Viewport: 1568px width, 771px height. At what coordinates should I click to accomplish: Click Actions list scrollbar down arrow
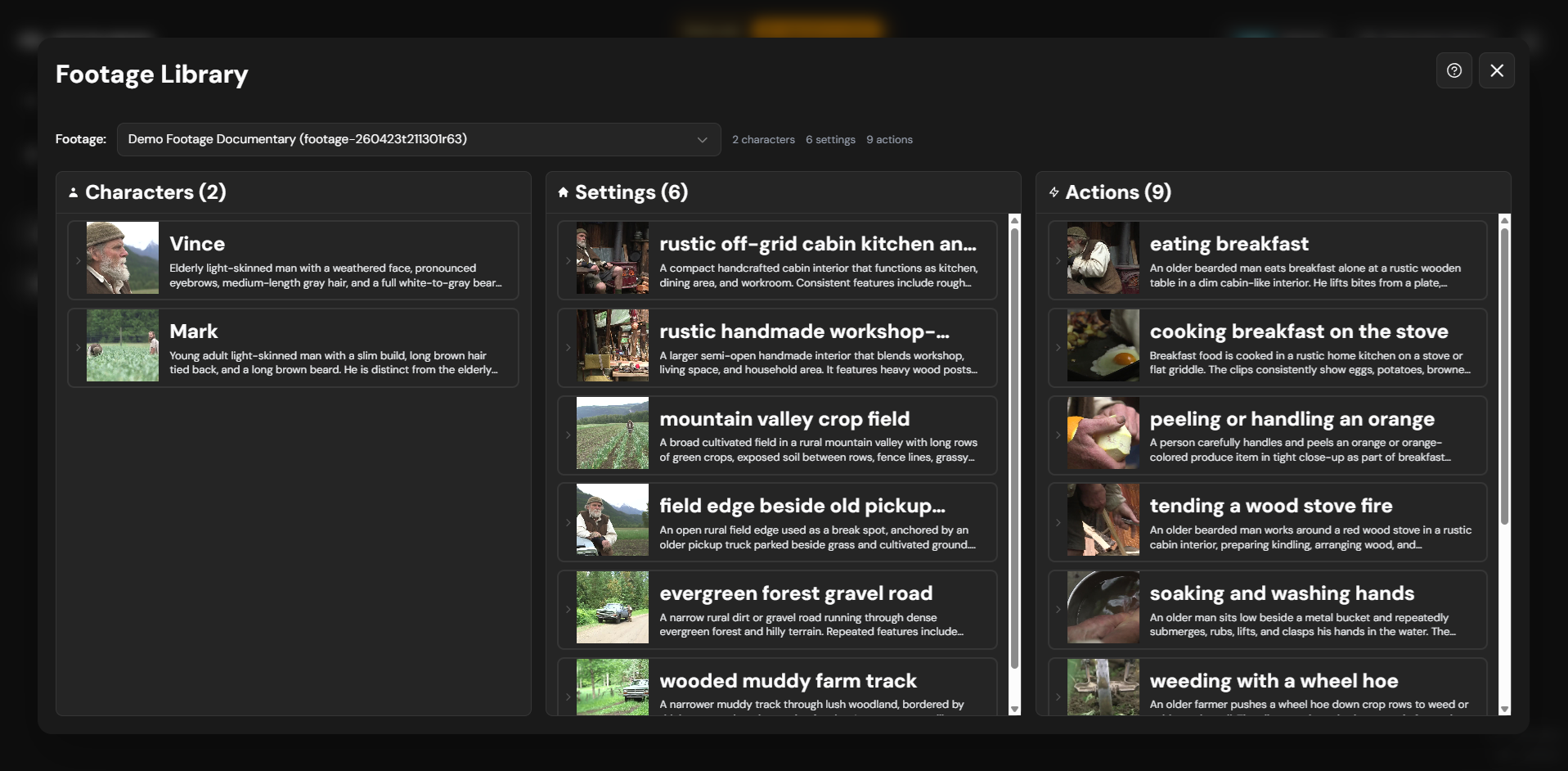[1504, 710]
